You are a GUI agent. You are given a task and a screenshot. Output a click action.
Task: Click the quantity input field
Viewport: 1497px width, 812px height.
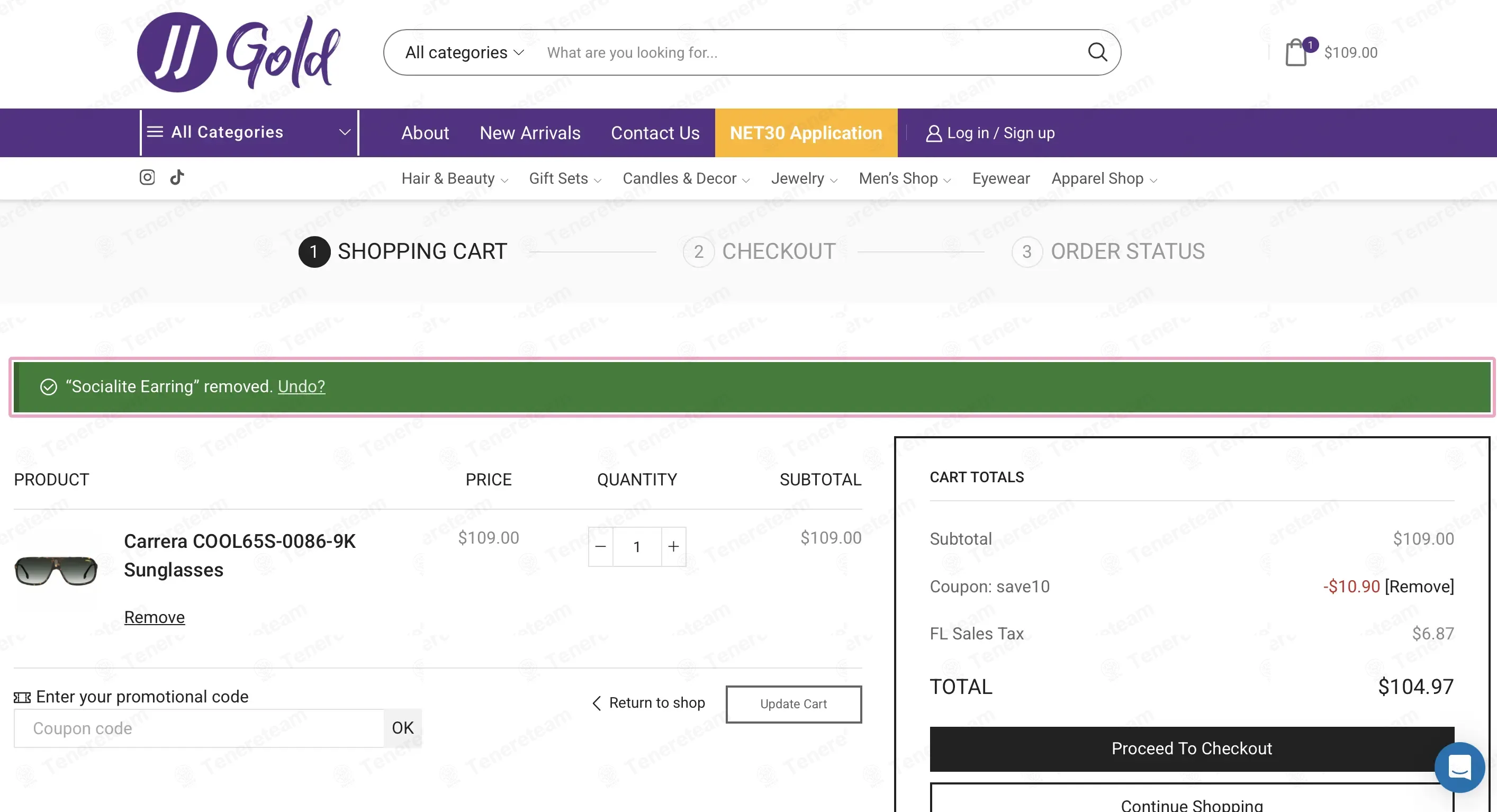(637, 546)
